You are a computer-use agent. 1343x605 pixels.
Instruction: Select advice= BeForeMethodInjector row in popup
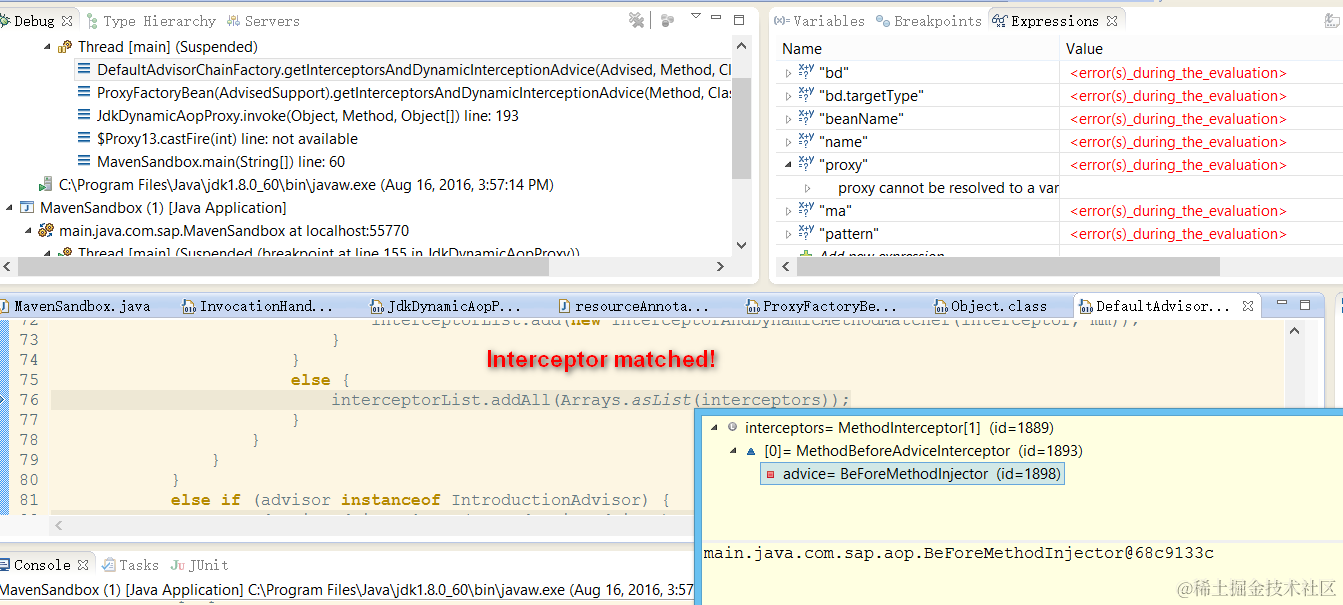tap(912, 474)
